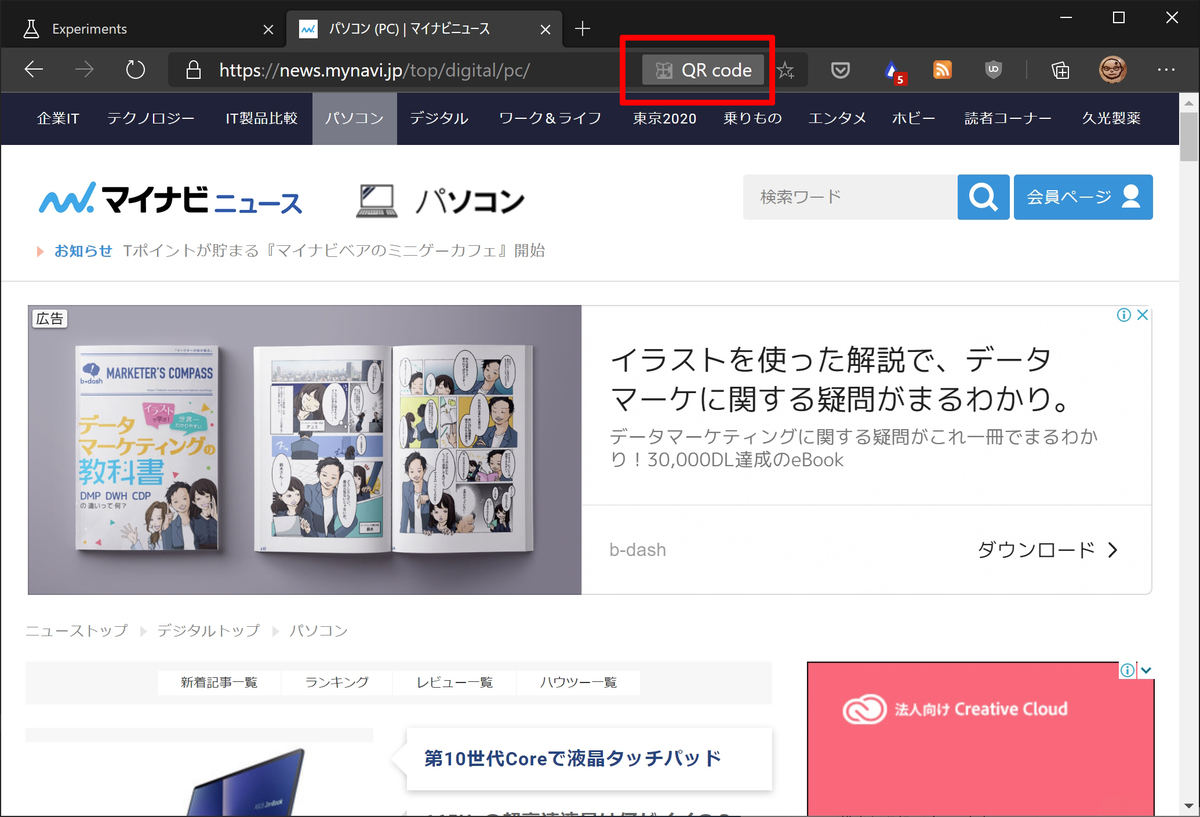Collapse the Creative Cloud ad chevron

coord(1146,670)
